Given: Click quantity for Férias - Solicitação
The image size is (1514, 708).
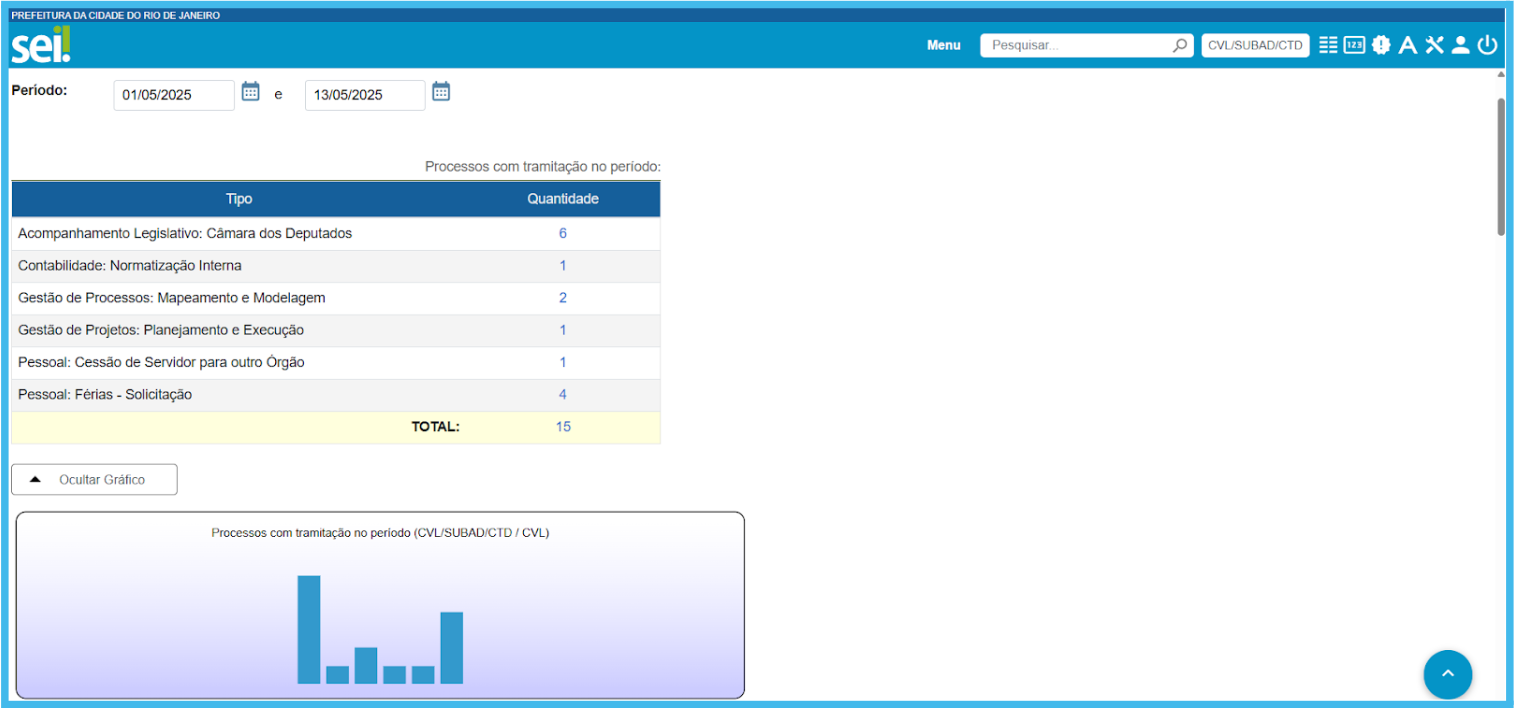Looking at the screenshot, I should point(563,395).
